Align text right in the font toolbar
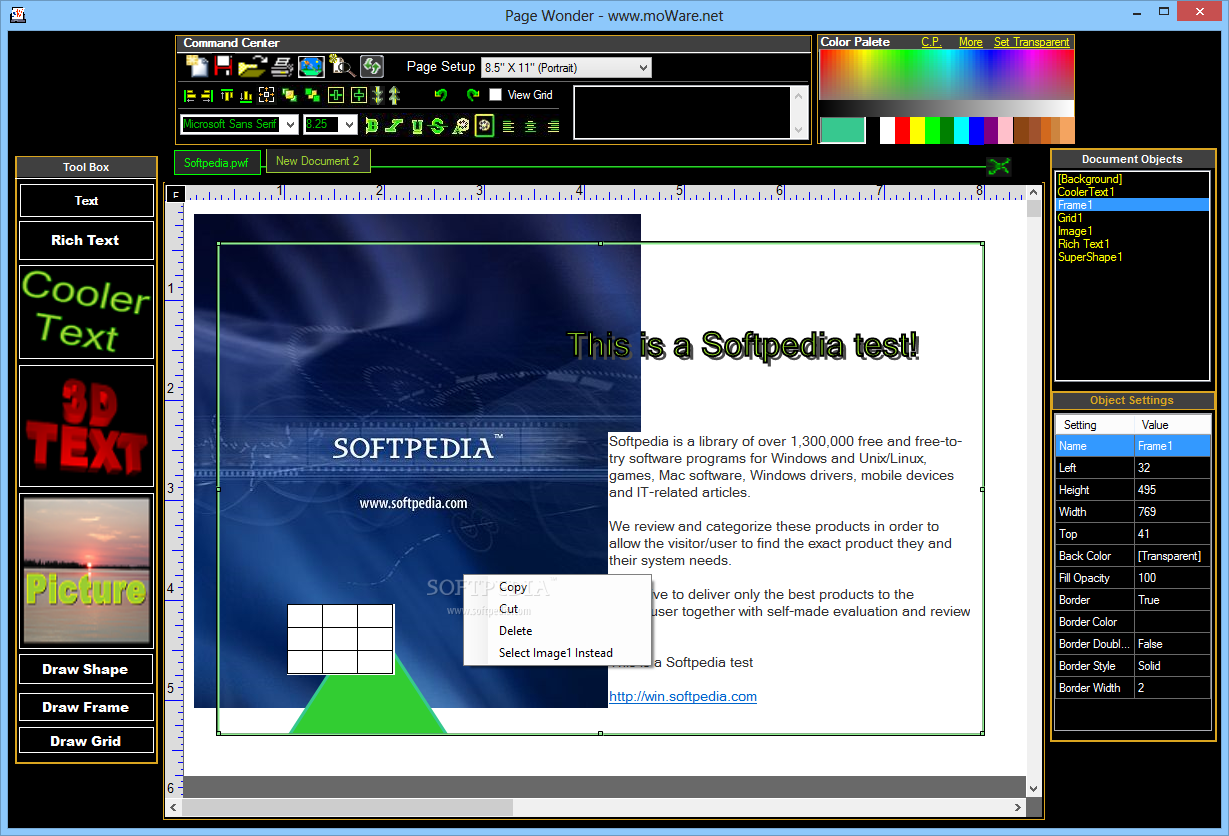Screen dimensions: 1229x836 (553, 126)
